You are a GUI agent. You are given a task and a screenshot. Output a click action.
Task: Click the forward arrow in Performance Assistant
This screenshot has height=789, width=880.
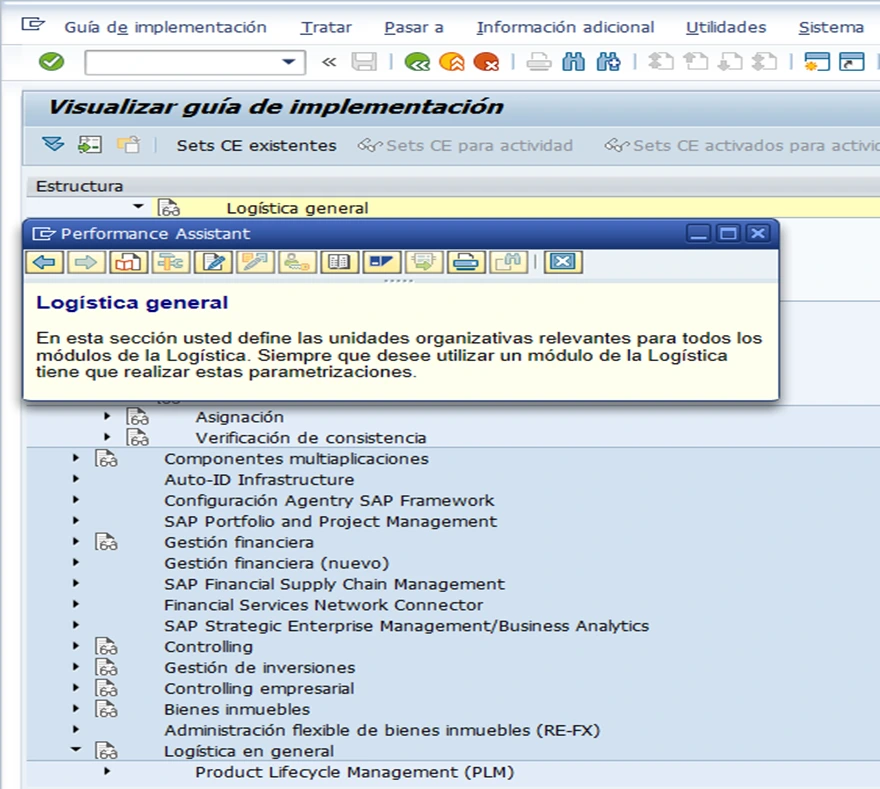point(86,262)
